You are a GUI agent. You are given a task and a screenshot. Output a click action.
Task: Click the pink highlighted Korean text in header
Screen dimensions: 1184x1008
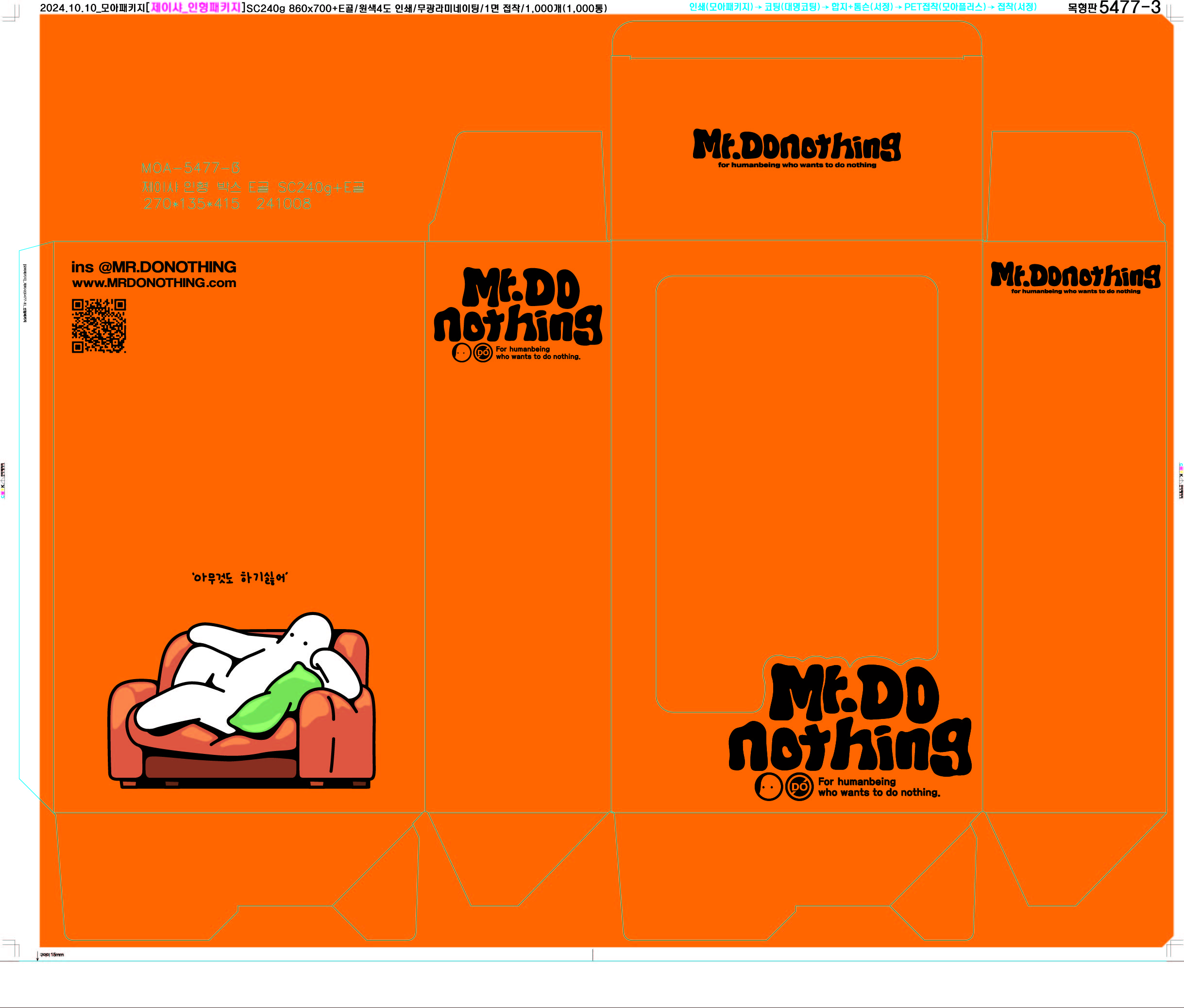[x=196, y=8]
